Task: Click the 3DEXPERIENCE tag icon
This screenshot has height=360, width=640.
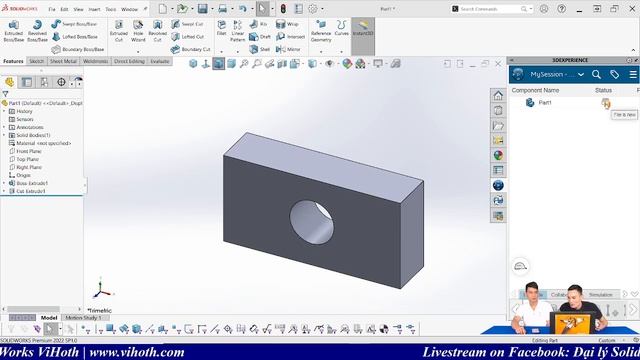Action: (x=614, y=74)
